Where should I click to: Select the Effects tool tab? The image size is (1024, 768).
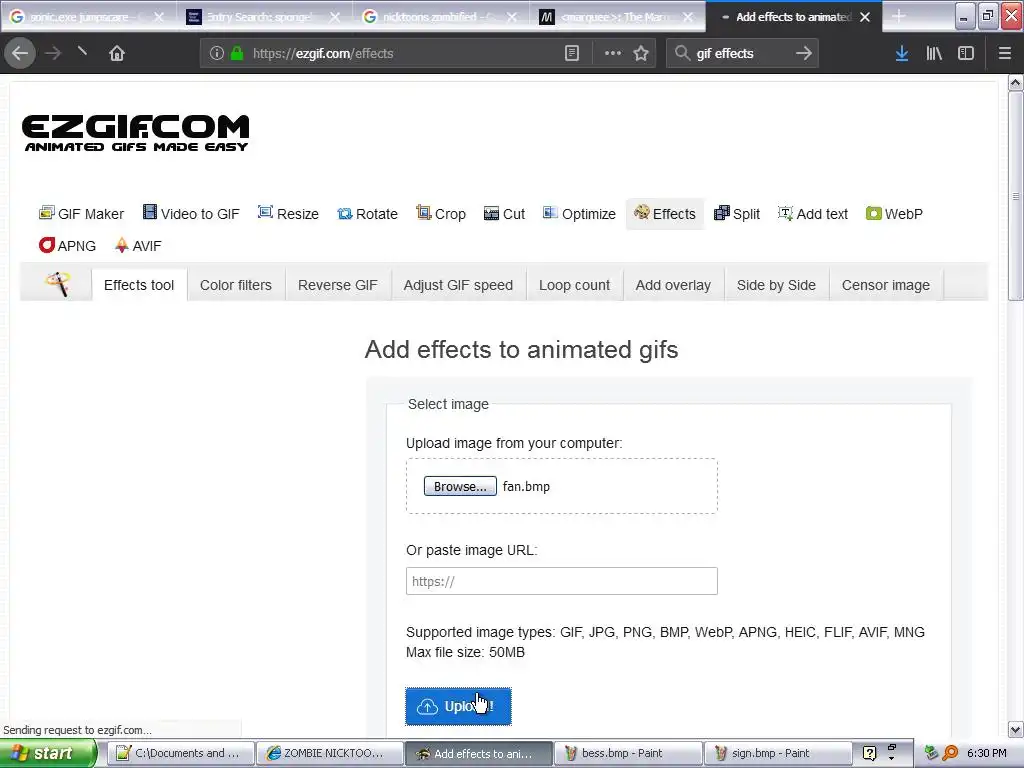pos(139,285)
